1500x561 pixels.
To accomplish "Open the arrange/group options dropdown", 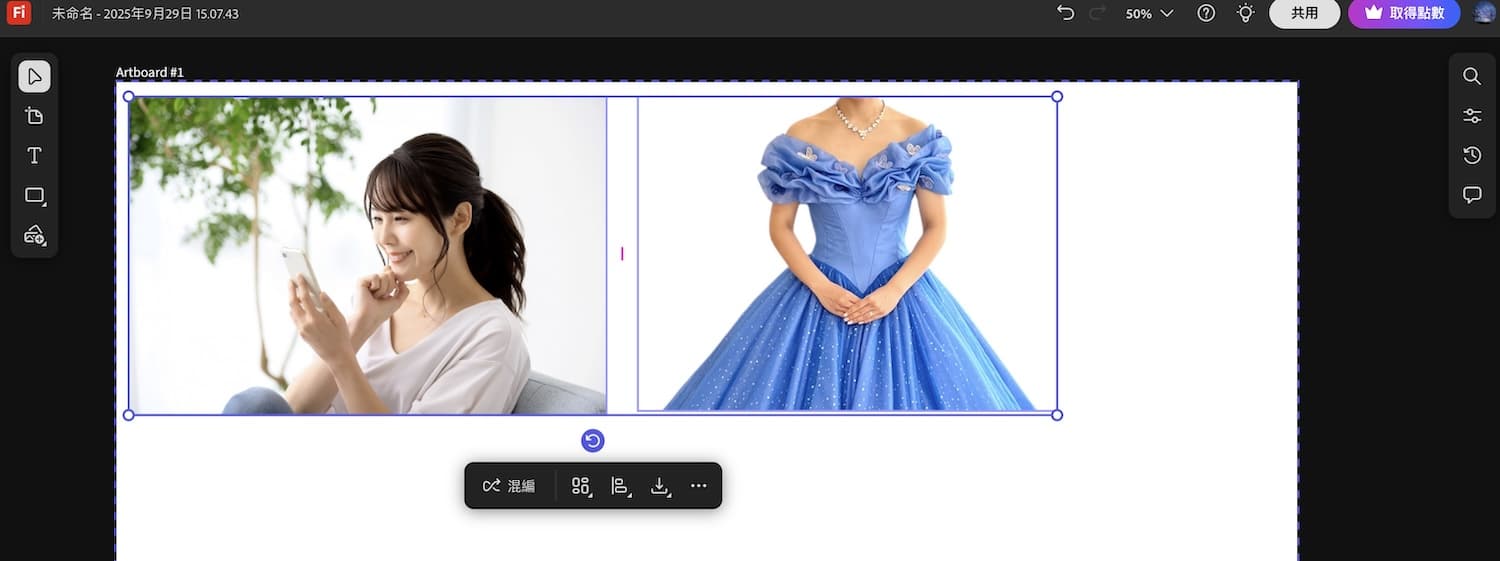I will pyautogui.click(x=581, y=486).
